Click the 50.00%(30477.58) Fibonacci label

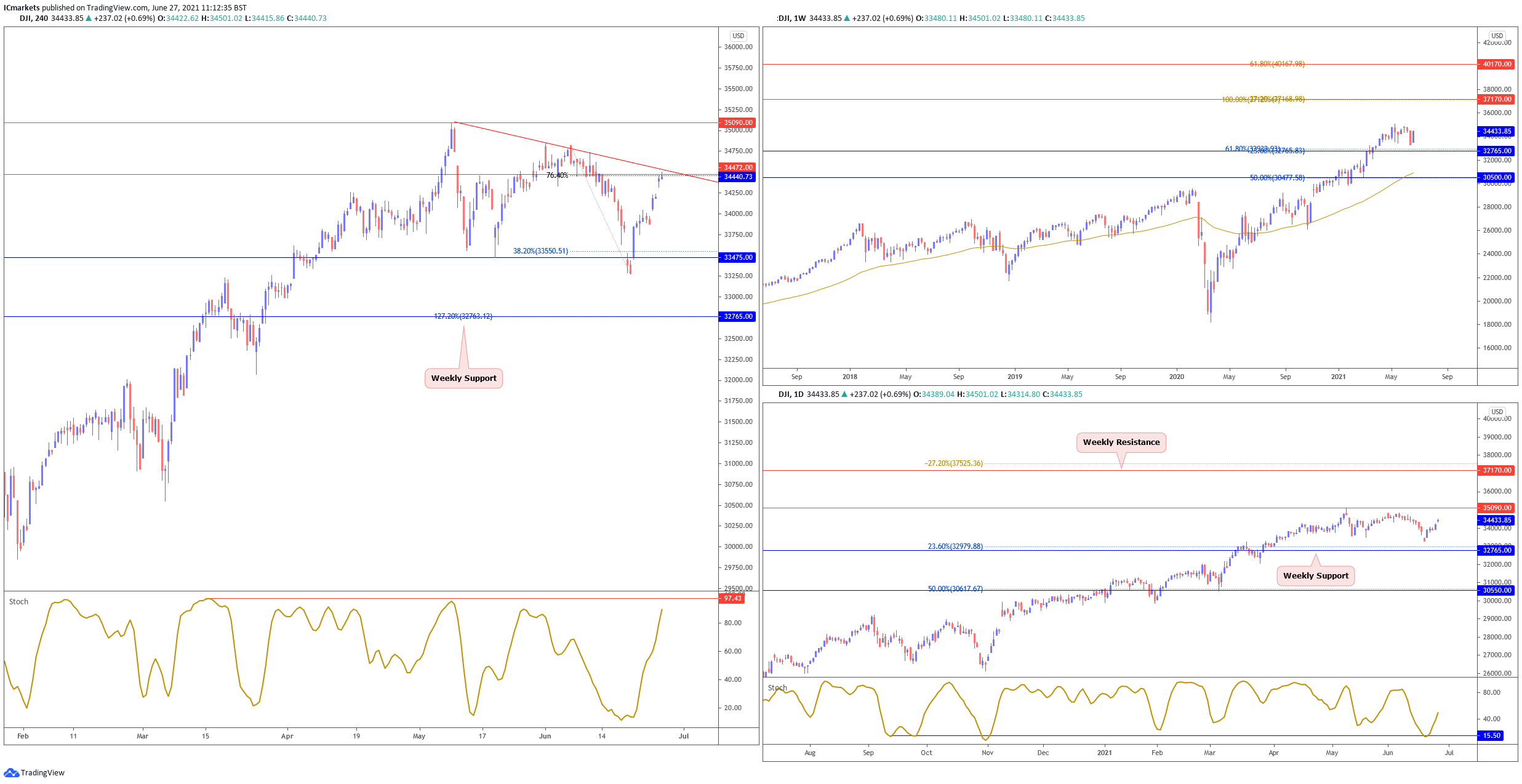pos(1276,178)
